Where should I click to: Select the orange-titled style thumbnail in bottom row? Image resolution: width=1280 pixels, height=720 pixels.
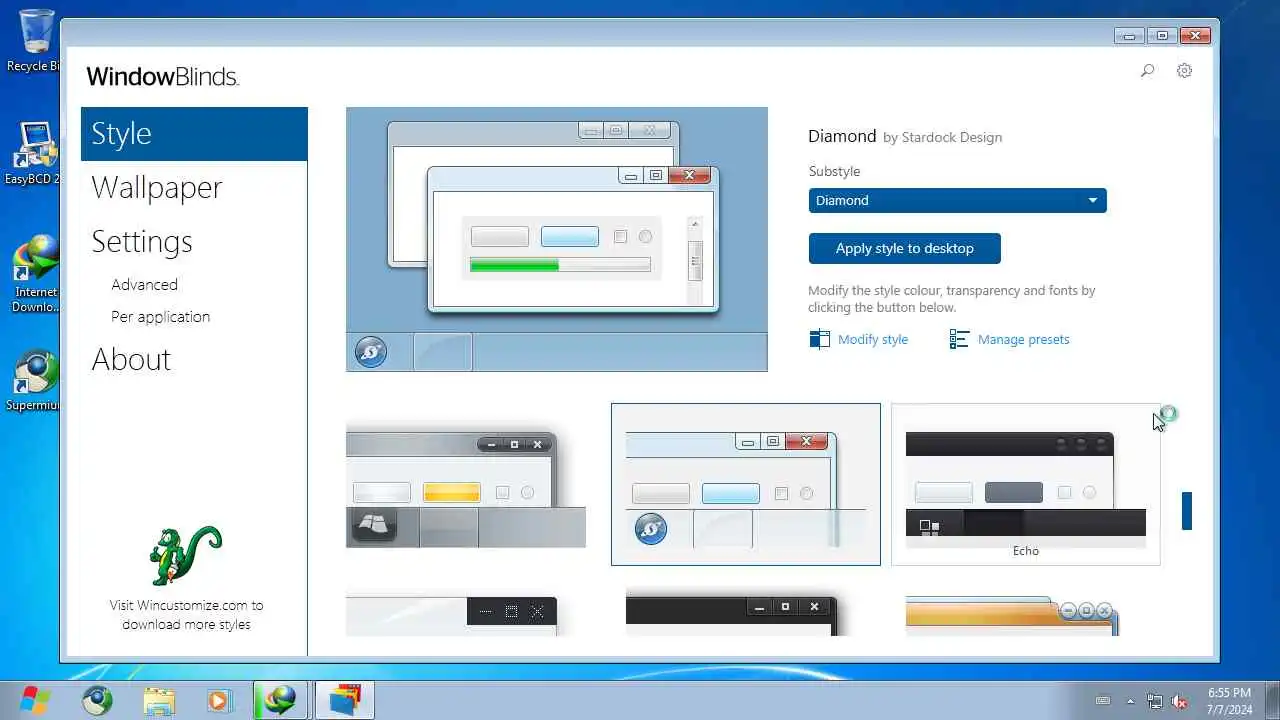(1012, 615)
